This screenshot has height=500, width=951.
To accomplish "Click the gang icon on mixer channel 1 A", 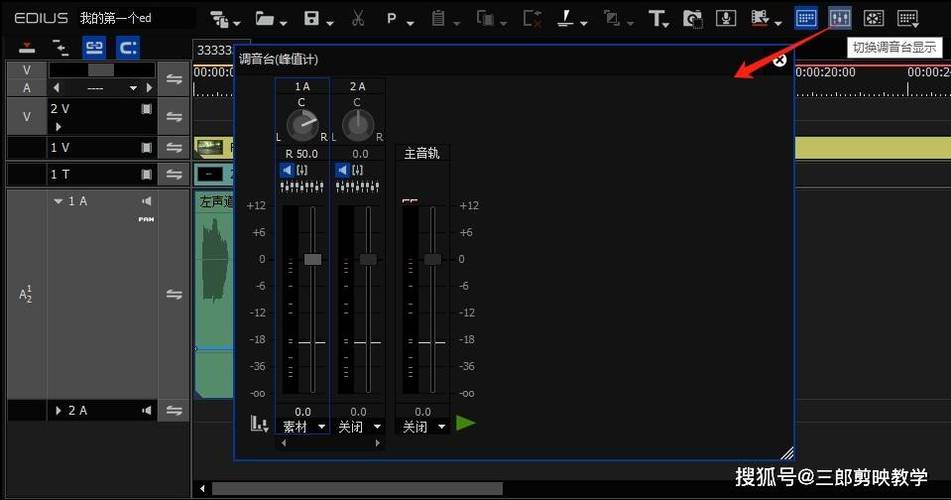I will tap(302, 171).
